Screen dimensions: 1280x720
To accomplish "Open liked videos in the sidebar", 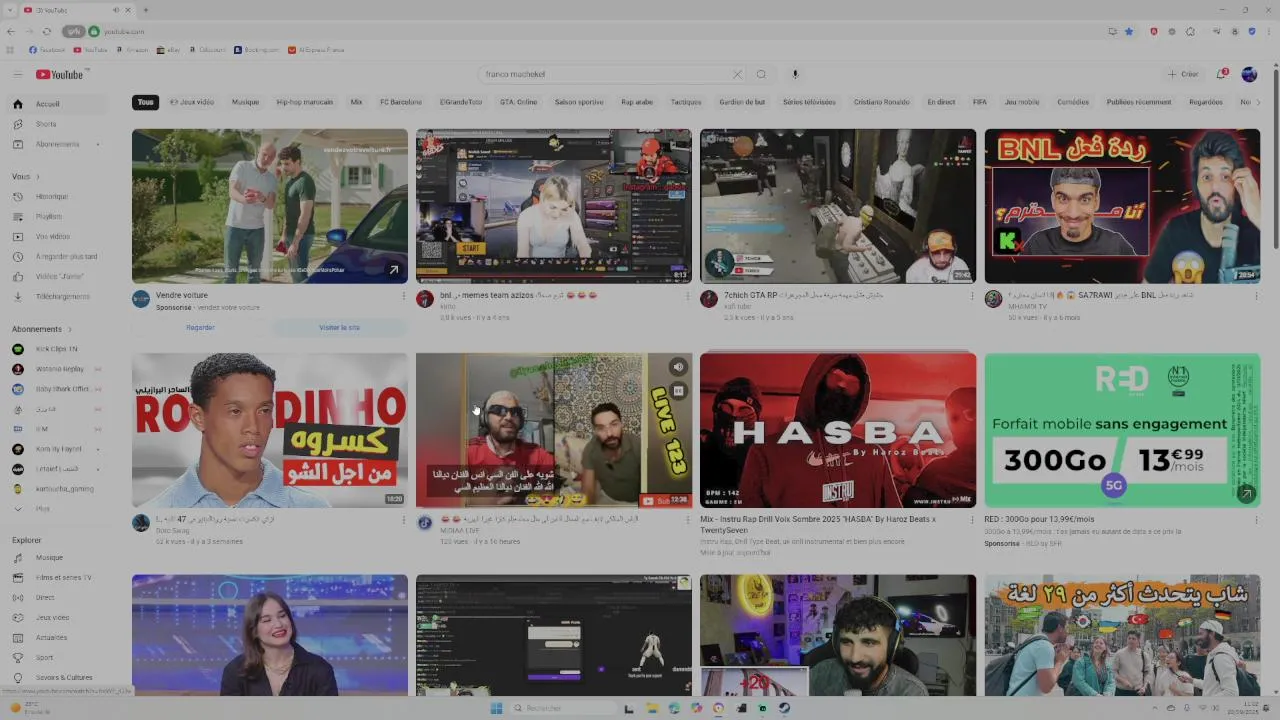I will tap(56, 276).
